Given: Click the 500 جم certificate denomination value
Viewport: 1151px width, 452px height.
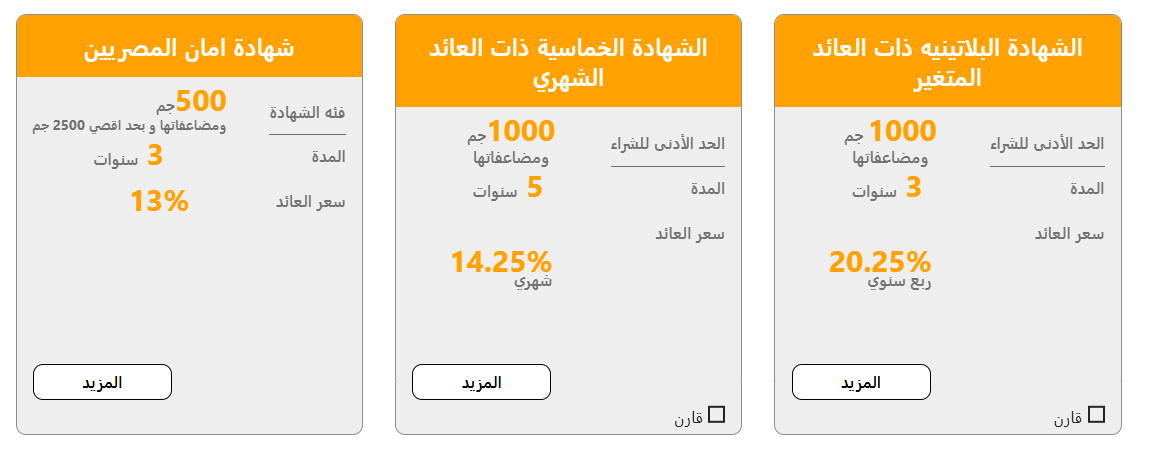Looking at the screenshot, I should 201,102.
